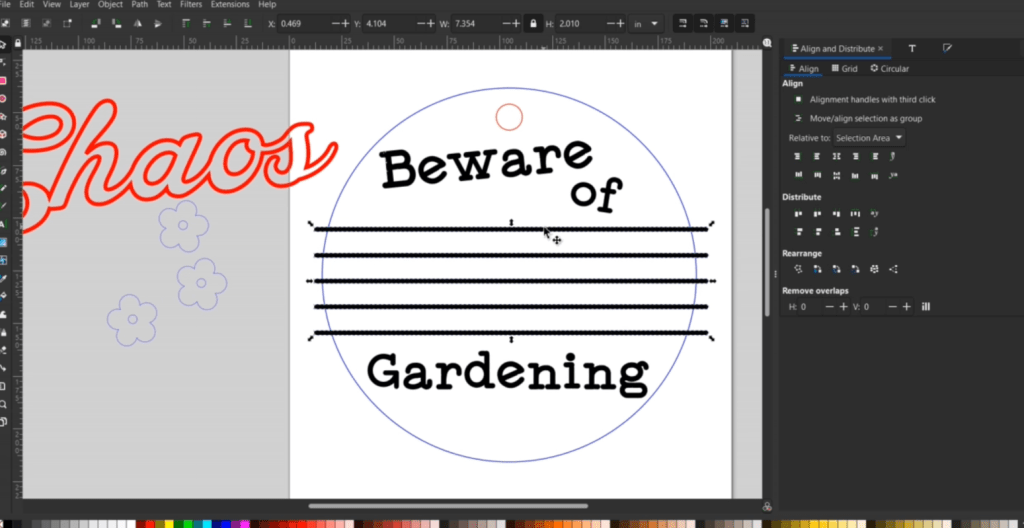The image size is (1024, 528).
Task: Open the Filters menu
Action: pyautogui.click(x=190, y=5)
